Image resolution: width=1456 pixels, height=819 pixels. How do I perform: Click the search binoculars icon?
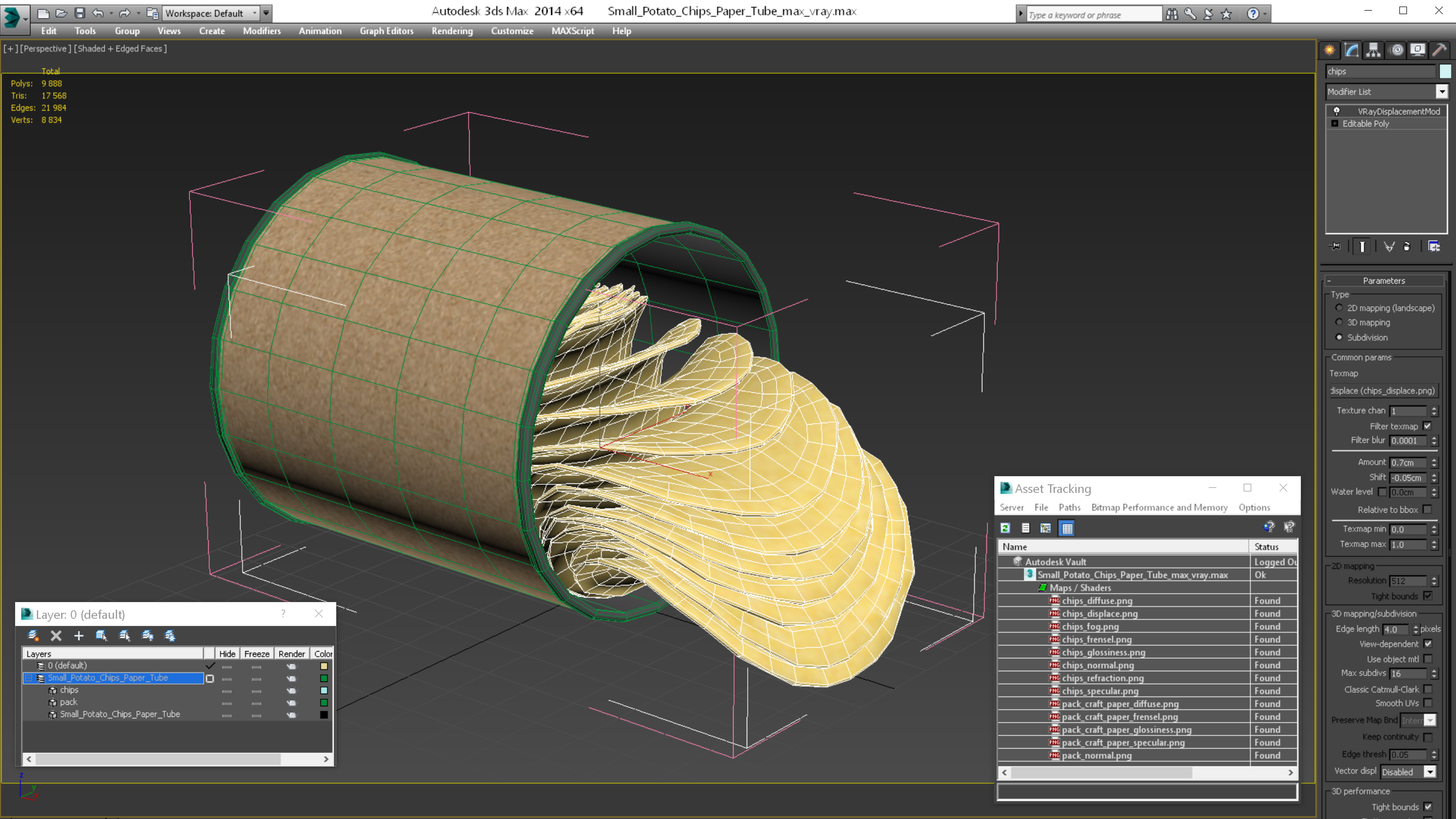pos(1172,14)
